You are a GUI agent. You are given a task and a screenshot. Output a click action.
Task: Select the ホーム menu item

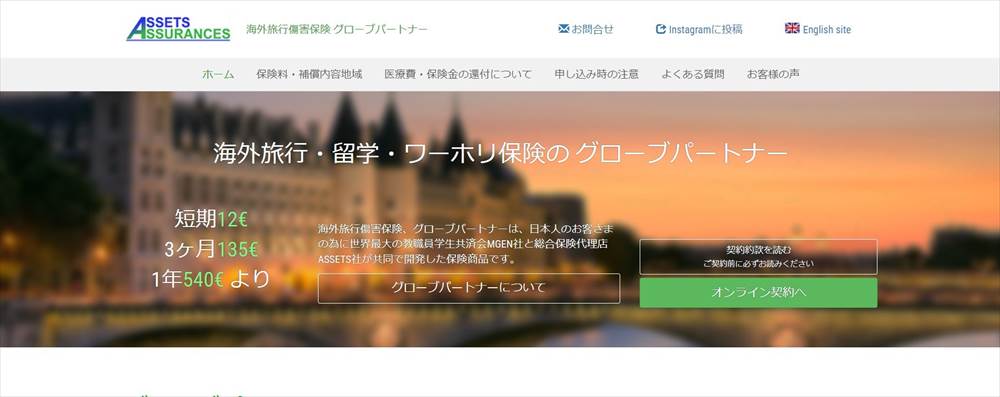click(218, 74)
